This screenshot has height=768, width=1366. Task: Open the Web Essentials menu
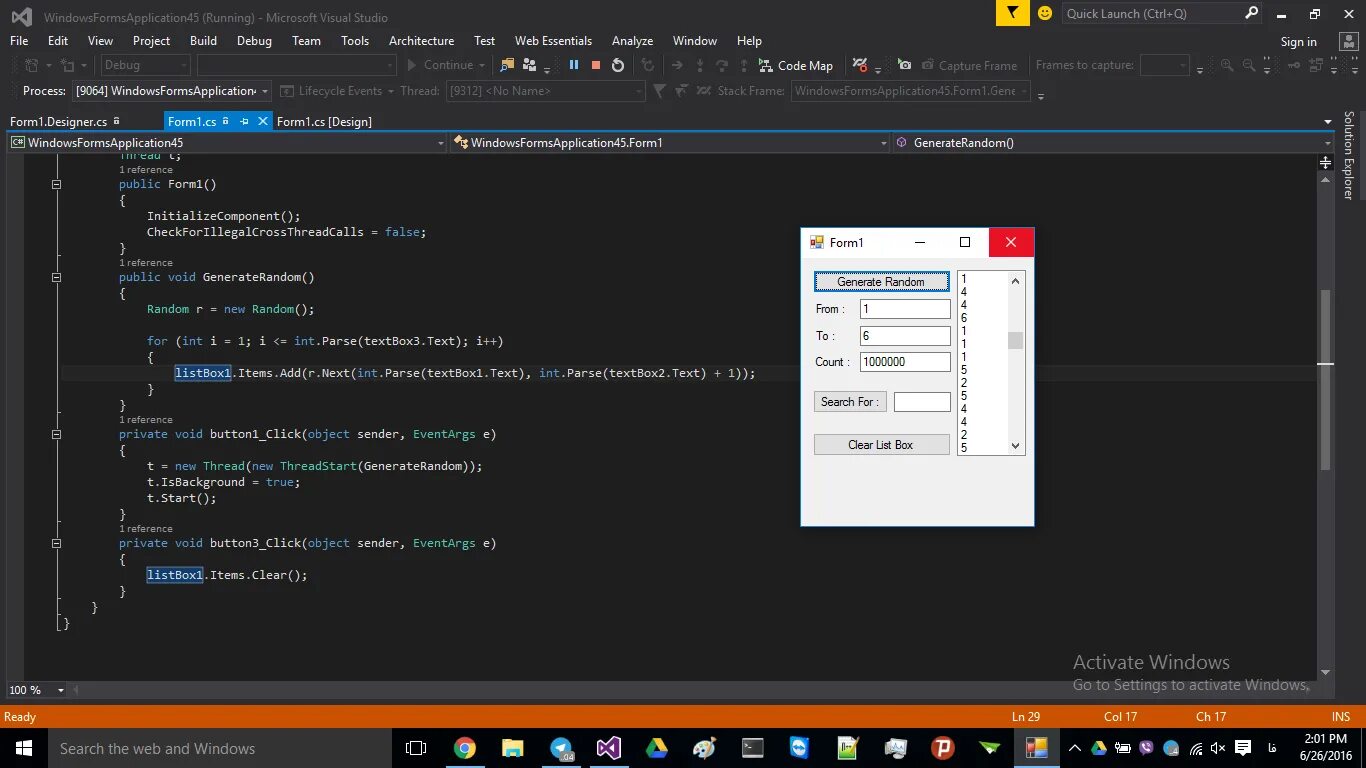[x=553, y=41]
